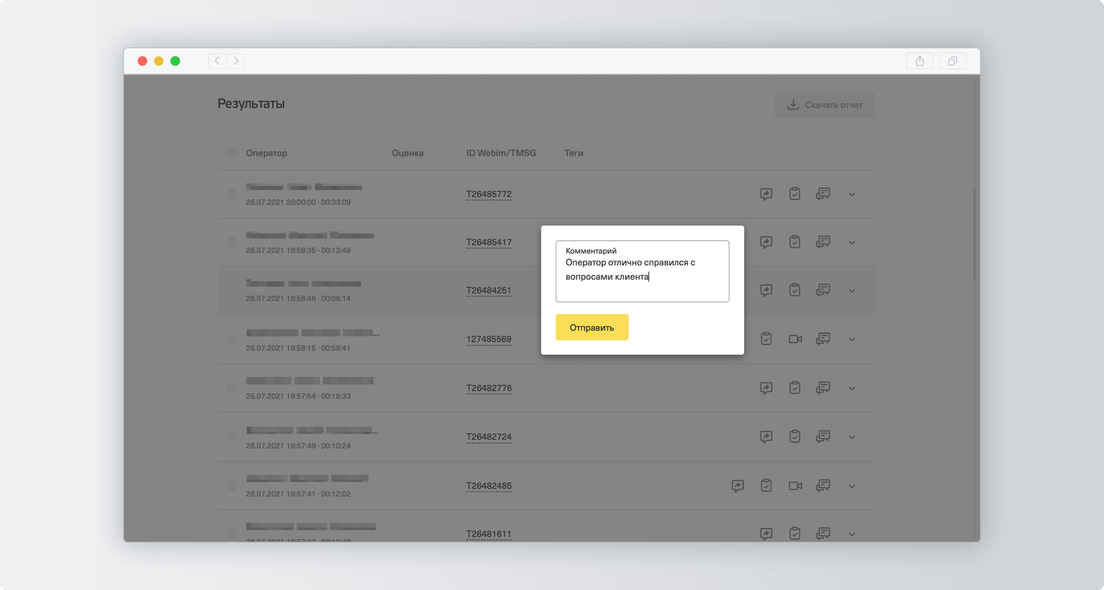1104x590 pixels.
Task: Open checklist clipboard icon for T26485772
Action: [x=795, y=194]
